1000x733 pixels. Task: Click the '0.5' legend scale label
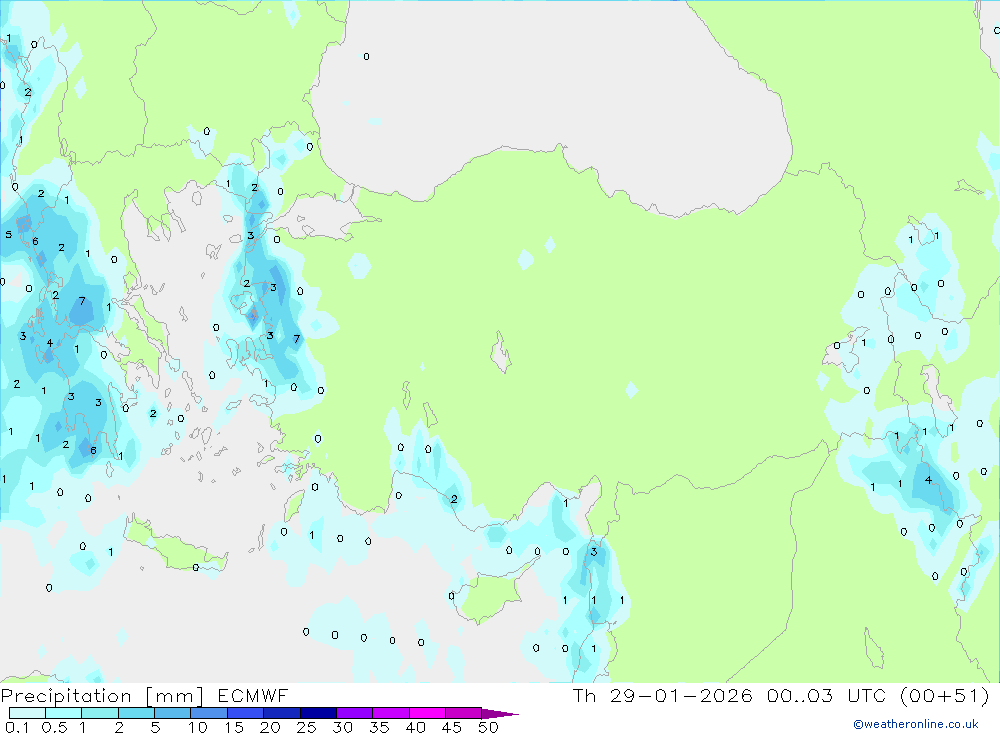click(54, 727)
